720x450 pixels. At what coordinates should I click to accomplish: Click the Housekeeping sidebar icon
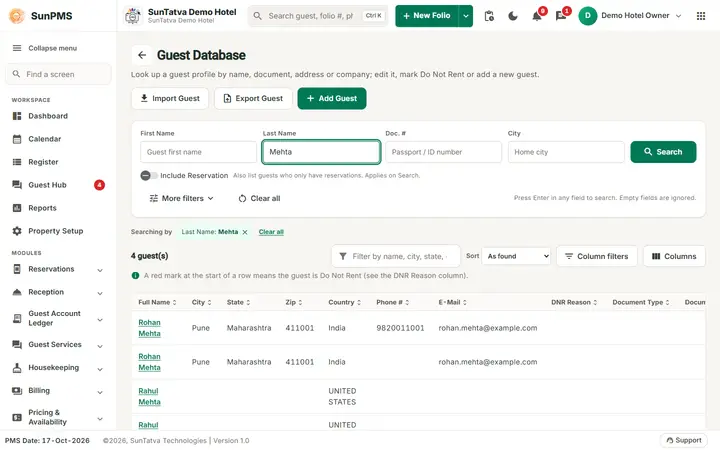coord(17,367)
